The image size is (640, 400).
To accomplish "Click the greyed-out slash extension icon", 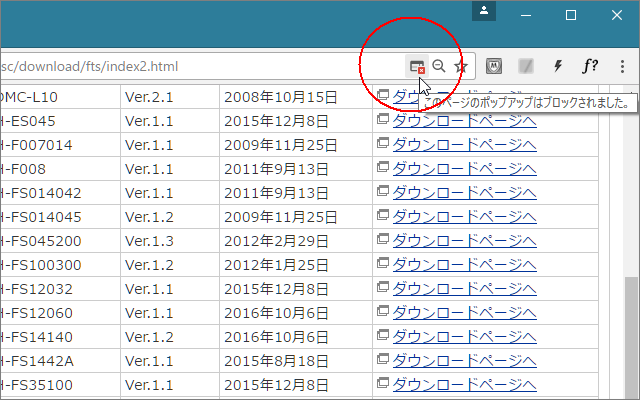I will pos(526,66).
